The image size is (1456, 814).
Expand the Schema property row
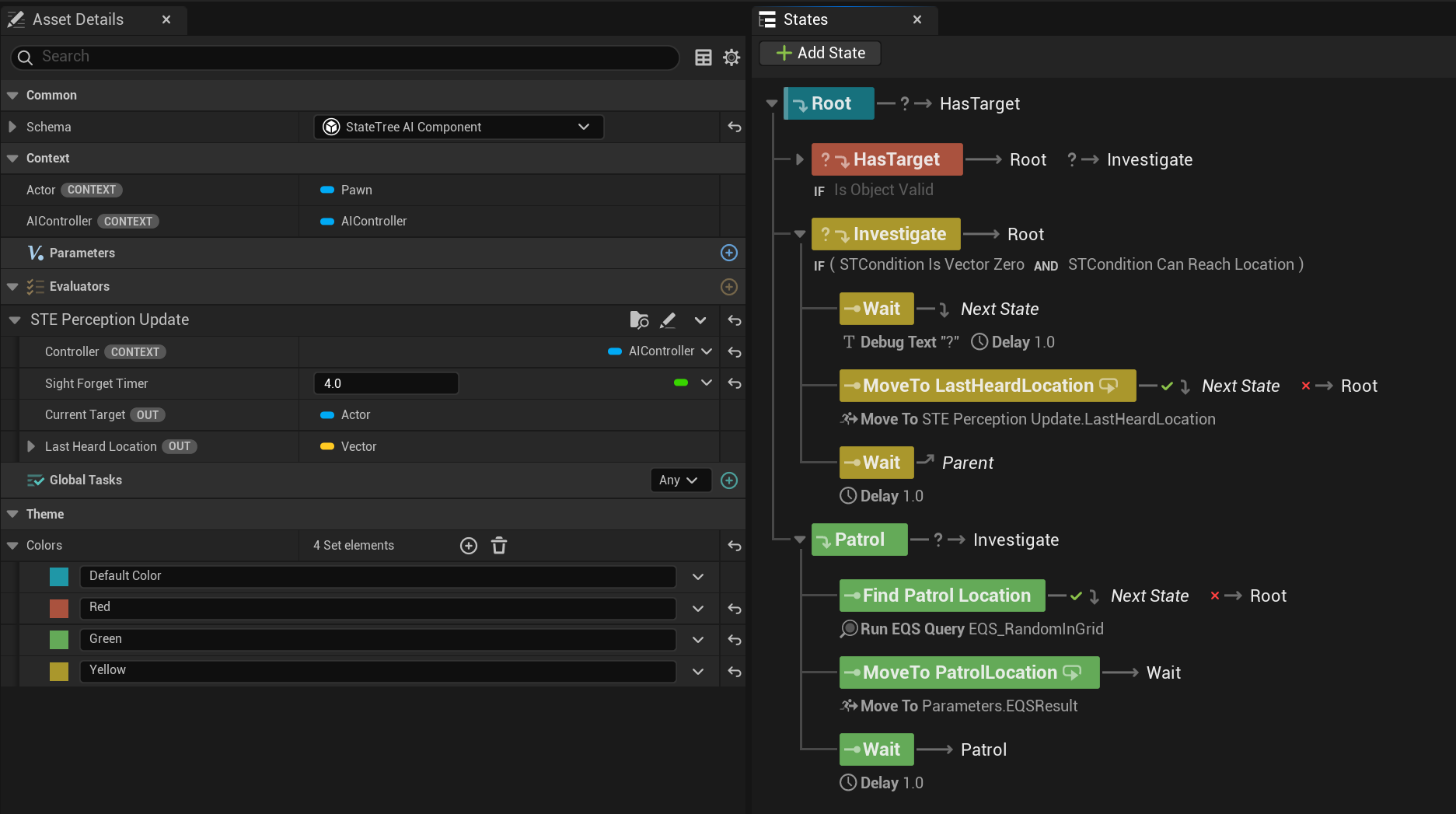[x=12, y=127]
